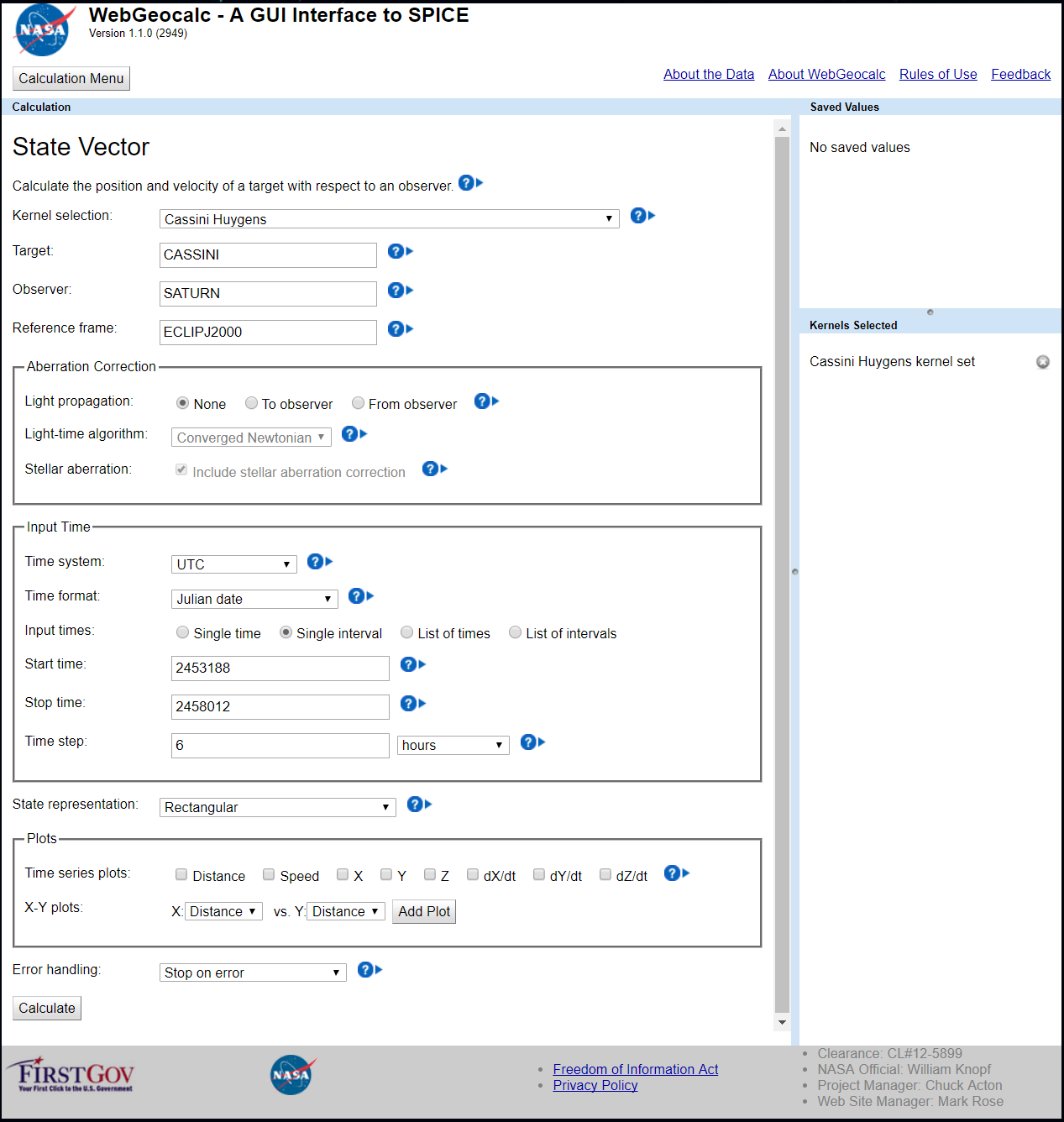Image resolution: width=1064 pixels, height=1122 pixels.
Task: Click in the Start time input field
Action: [x=280, y=668]
